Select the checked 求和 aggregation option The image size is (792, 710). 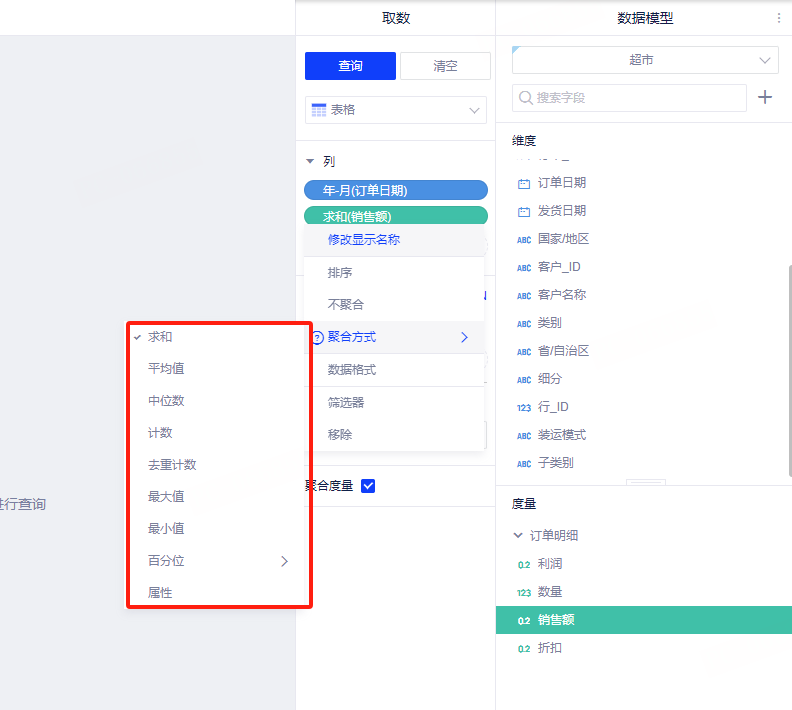point(160,337)
